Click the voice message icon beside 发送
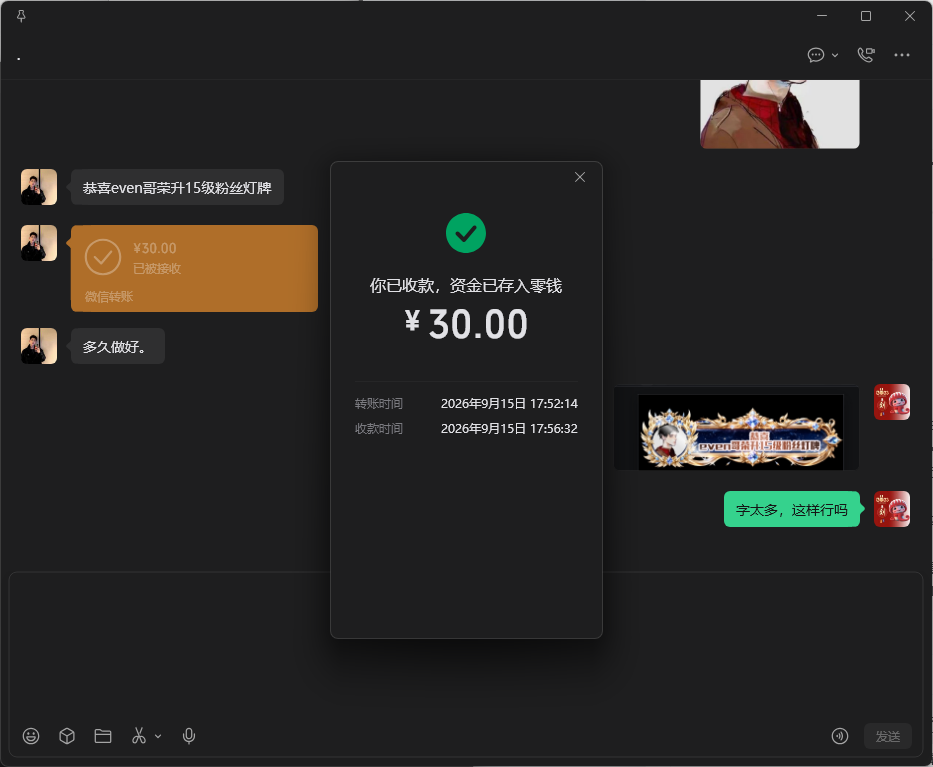The image size is (933, 767). click(840, 736)
